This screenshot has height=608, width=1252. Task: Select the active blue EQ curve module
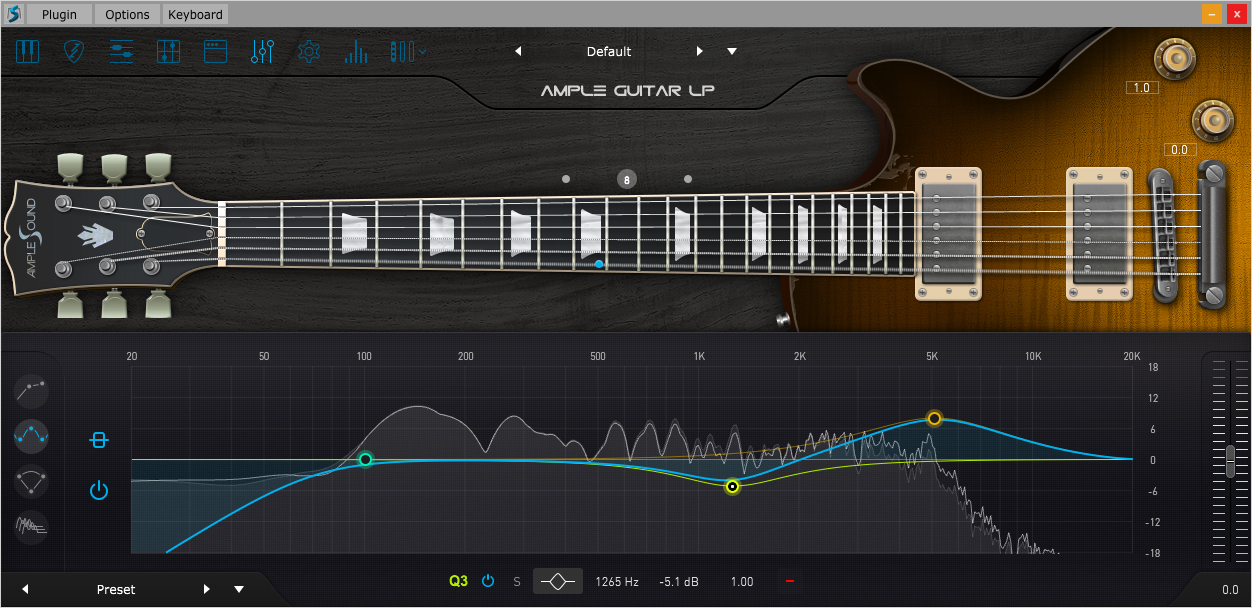click(x=31, y=434)
